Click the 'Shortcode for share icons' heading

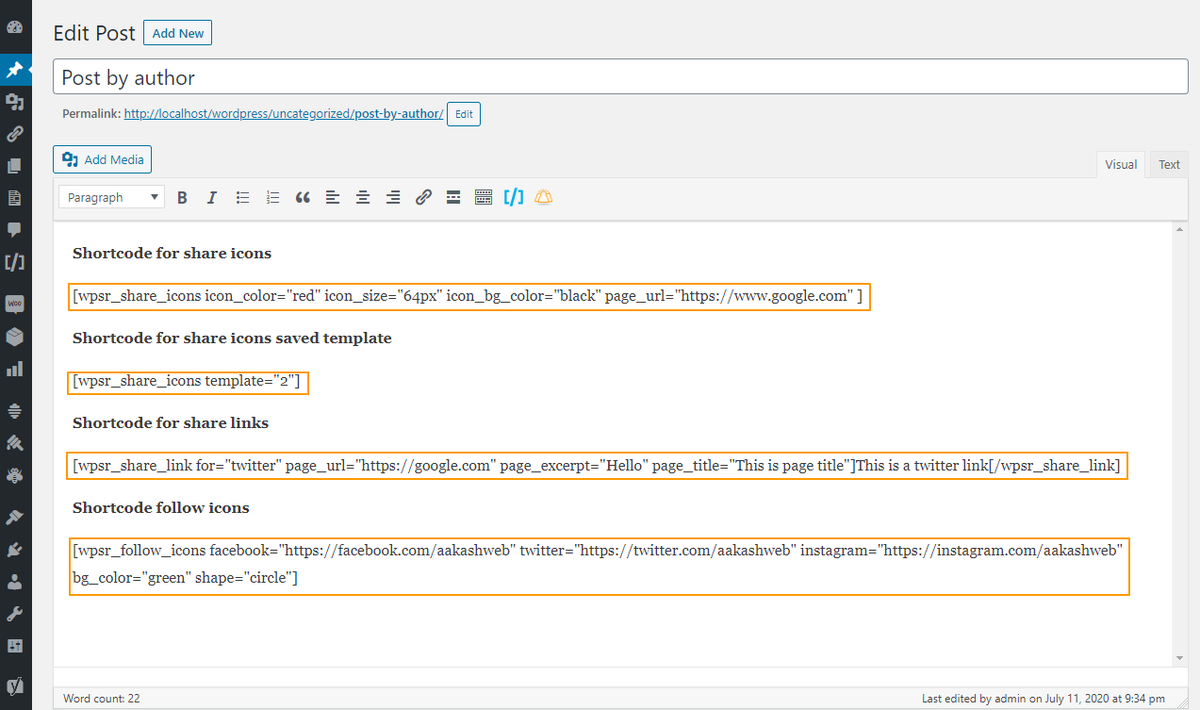(172, 253)
